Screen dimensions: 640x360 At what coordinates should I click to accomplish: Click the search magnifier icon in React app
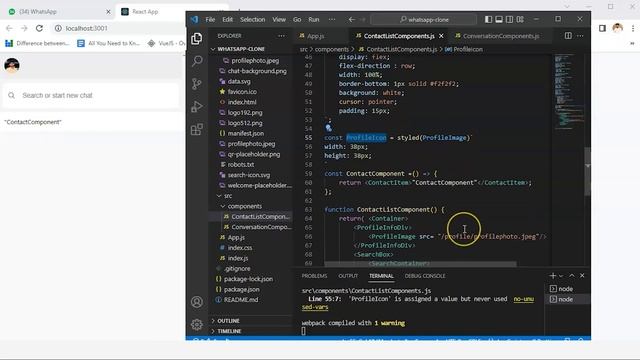(x=11, y=96)
